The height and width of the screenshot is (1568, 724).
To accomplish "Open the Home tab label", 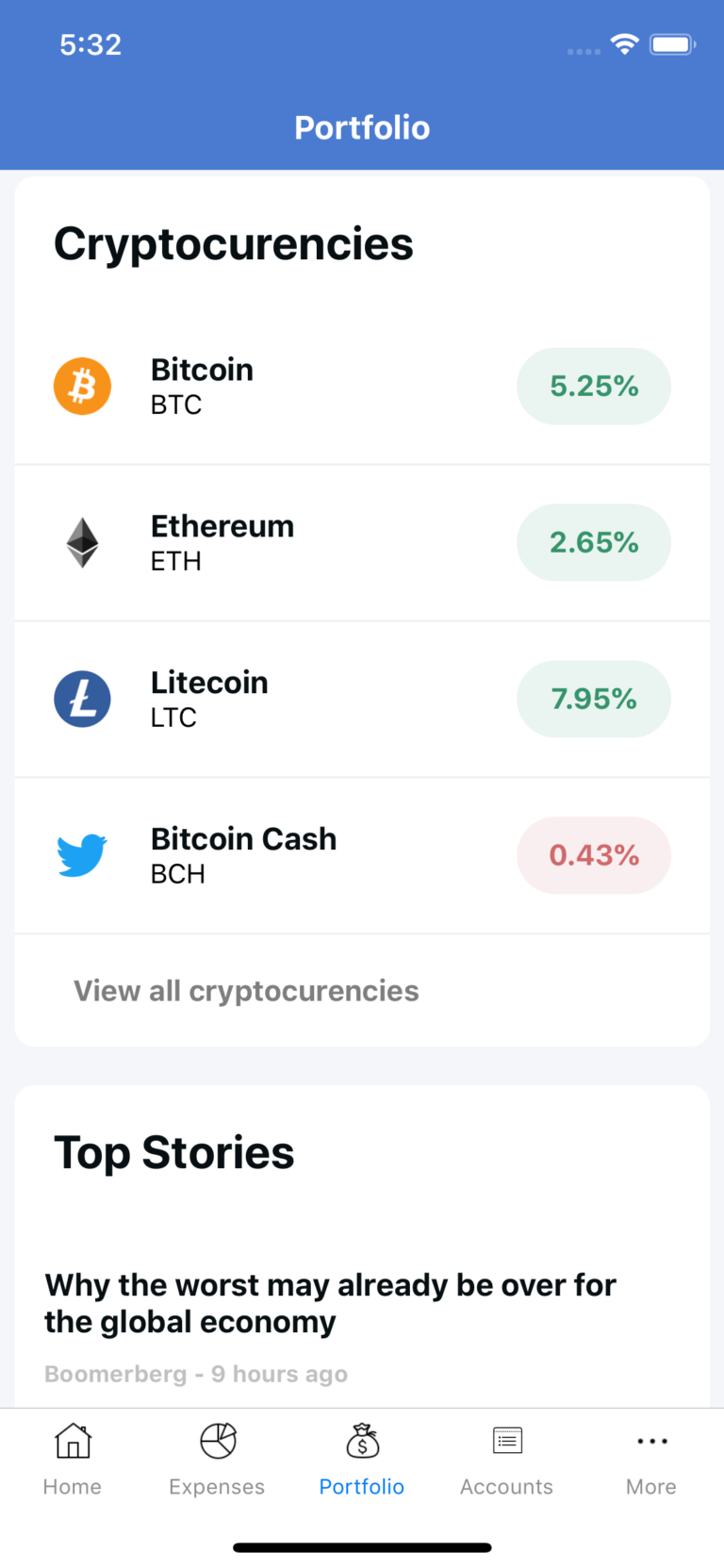I will 73,1487.
